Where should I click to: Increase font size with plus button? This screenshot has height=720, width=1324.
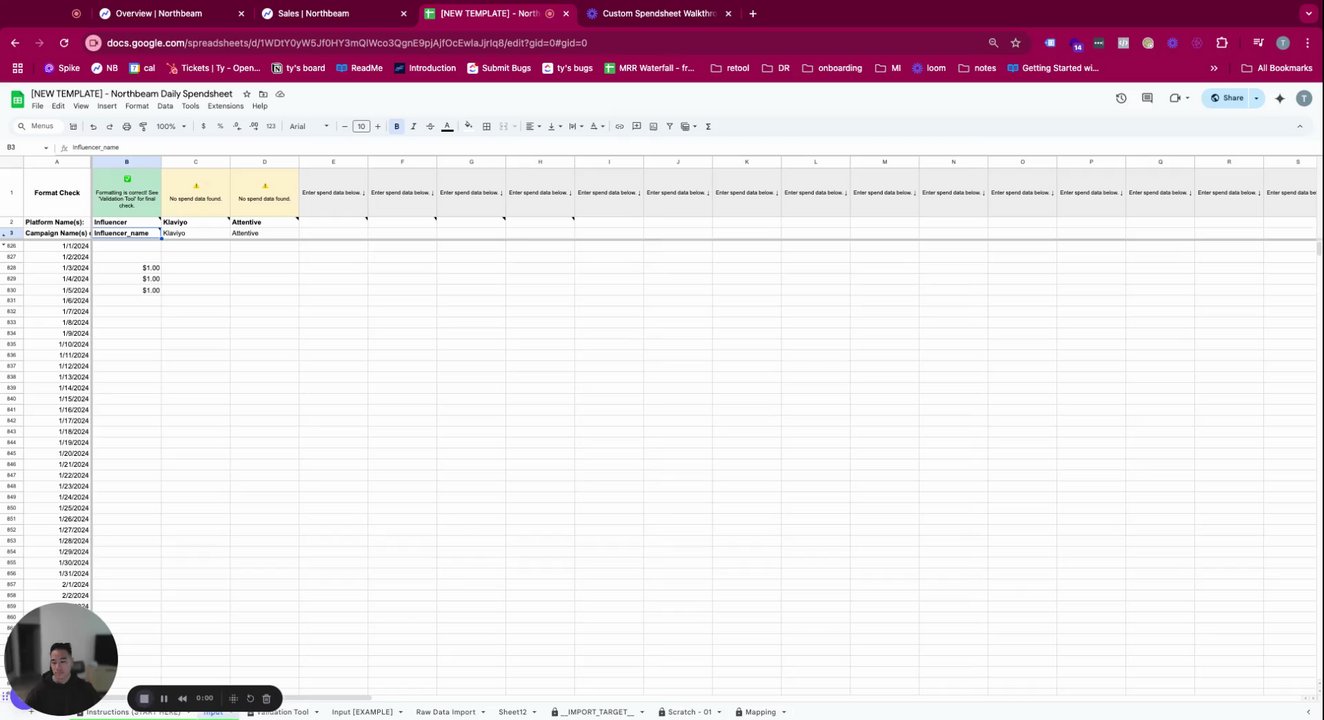(x=377, y=127)
